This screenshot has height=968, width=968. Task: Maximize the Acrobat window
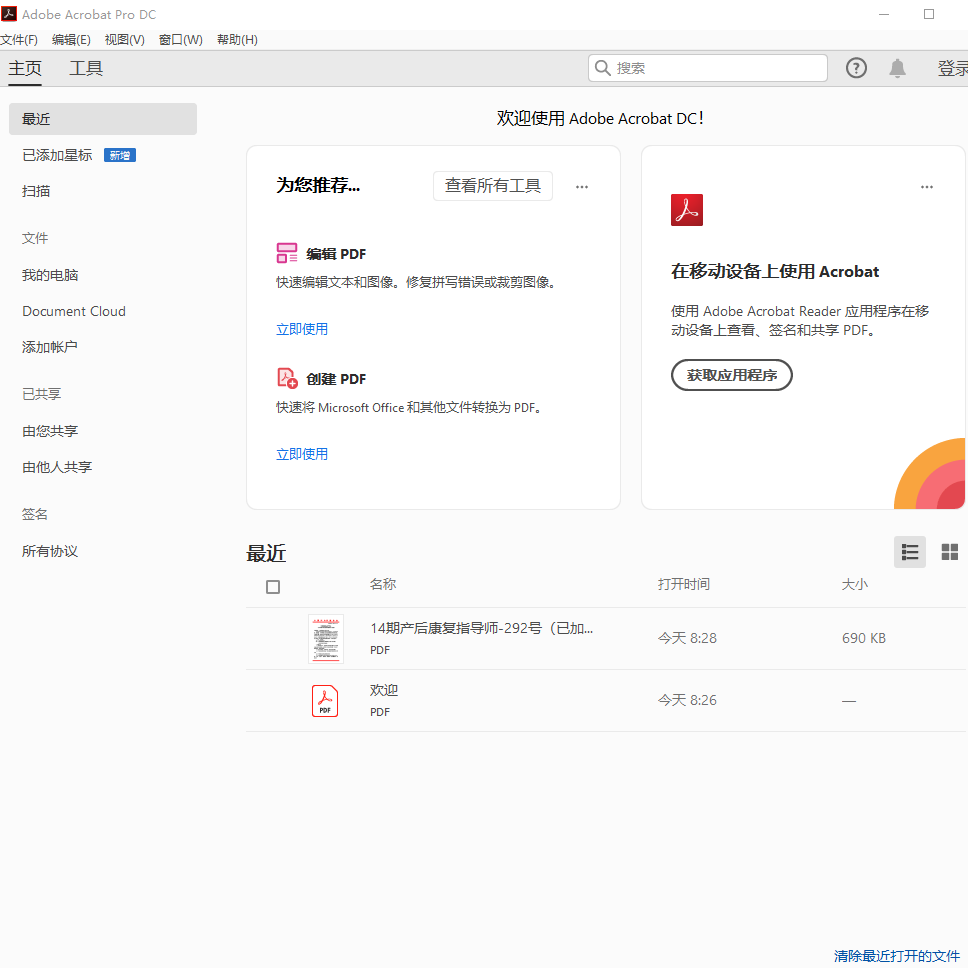(928, 14)
